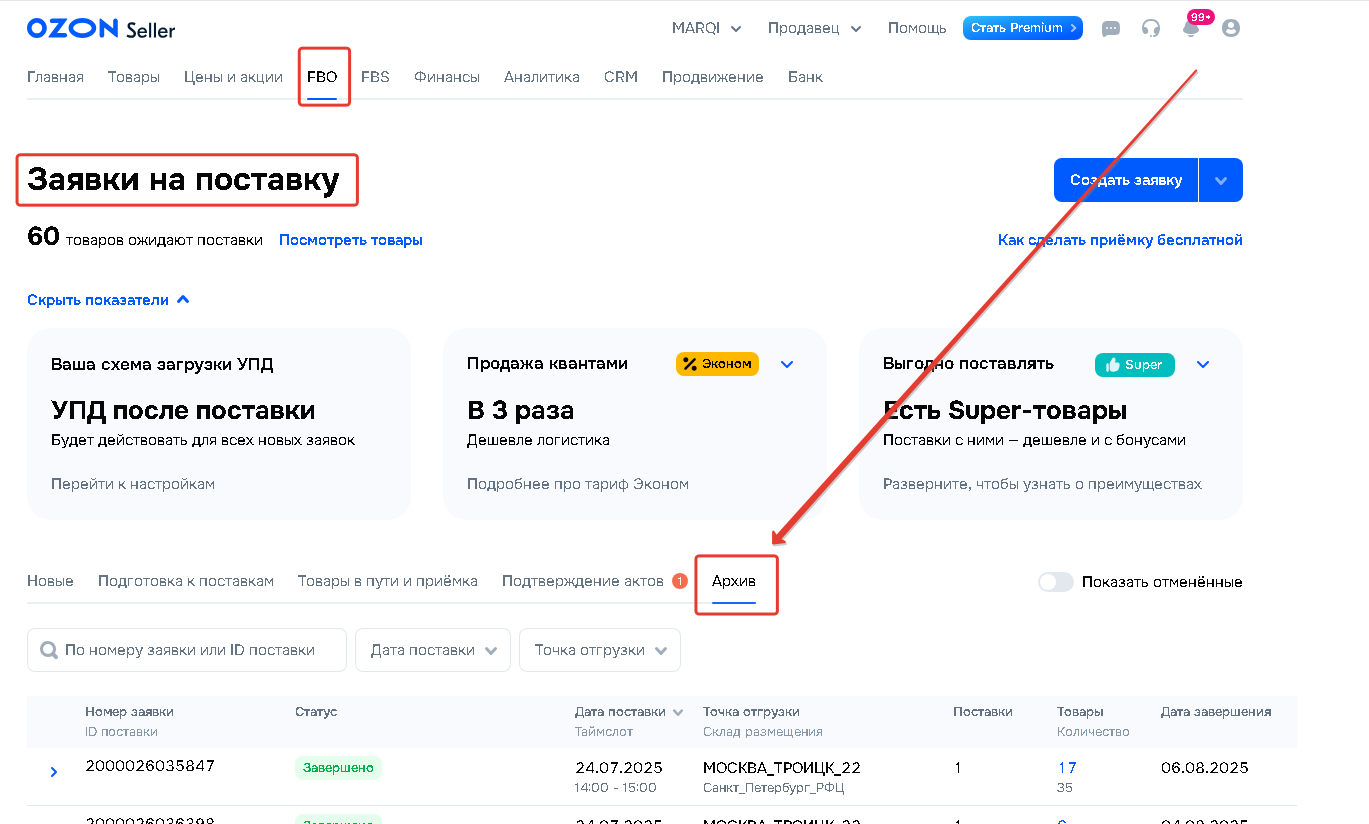Switch to Подтверждение актов tab
The image size is (1369, 824).
pos(583,581)
